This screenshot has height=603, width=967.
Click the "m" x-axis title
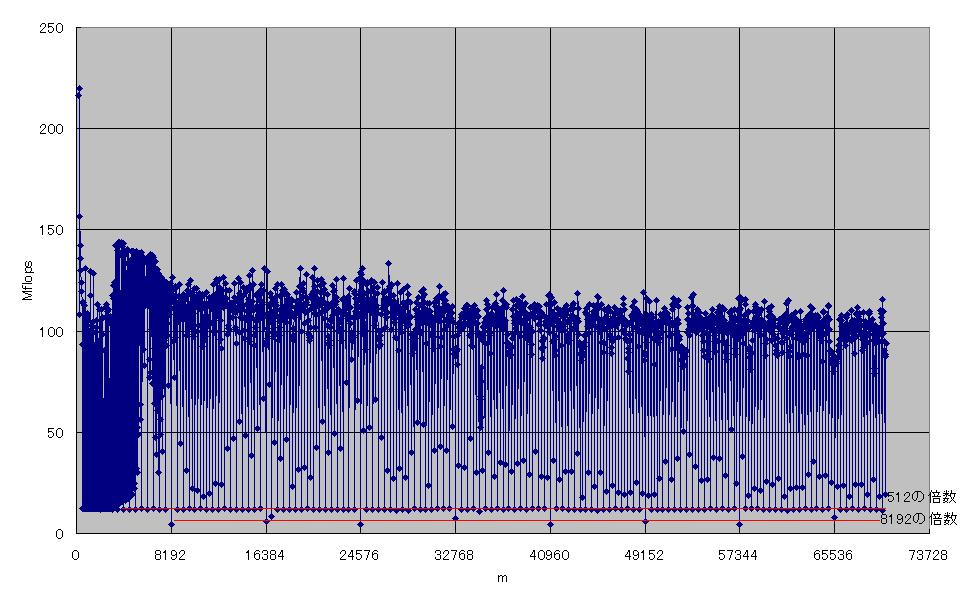point(502,577)
